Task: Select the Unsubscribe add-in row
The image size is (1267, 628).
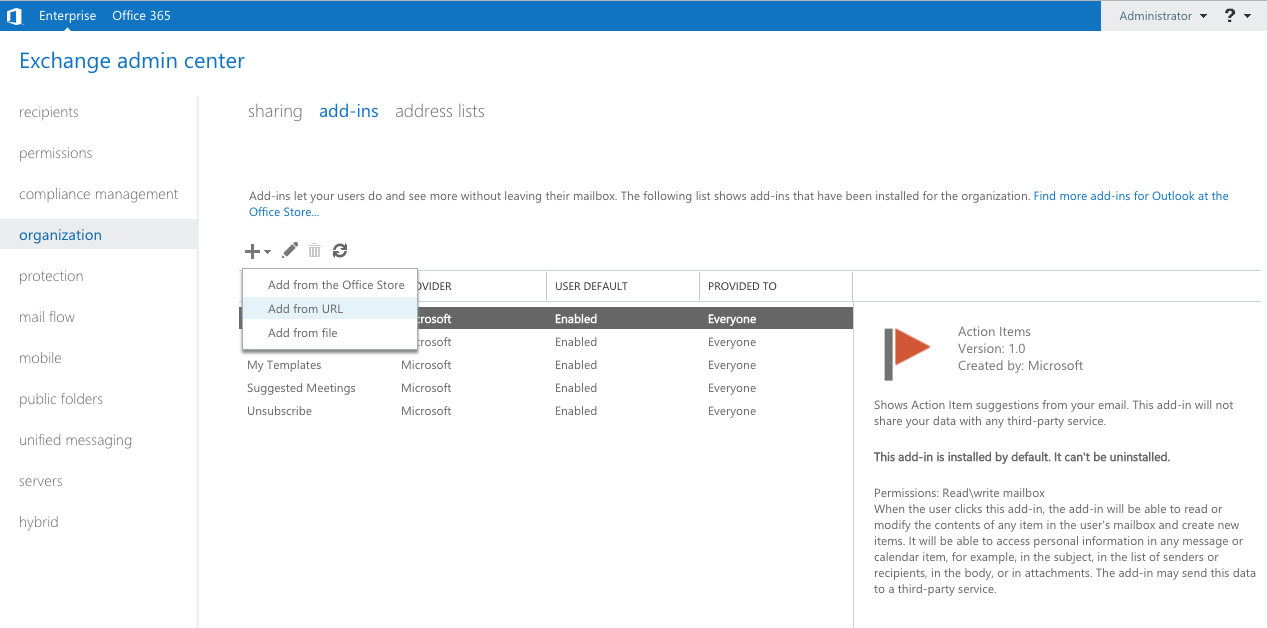Action: pos(546,411)
